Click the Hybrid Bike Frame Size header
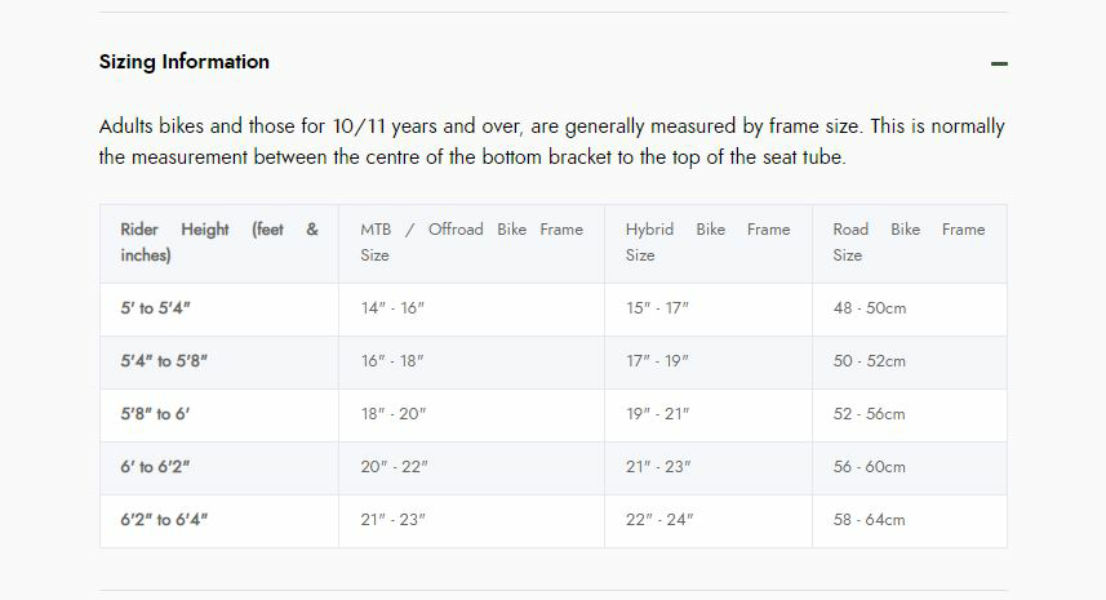Image resolution: width=1106 pixels, height=600 pixels. tap(707, 243)
